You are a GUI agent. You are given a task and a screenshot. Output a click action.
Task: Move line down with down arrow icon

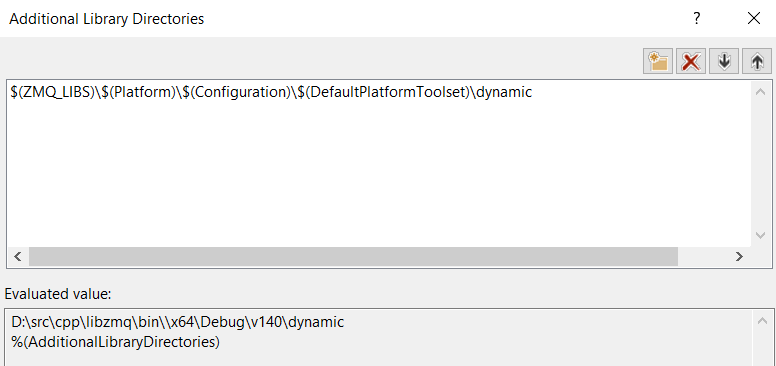click(724, 61)
